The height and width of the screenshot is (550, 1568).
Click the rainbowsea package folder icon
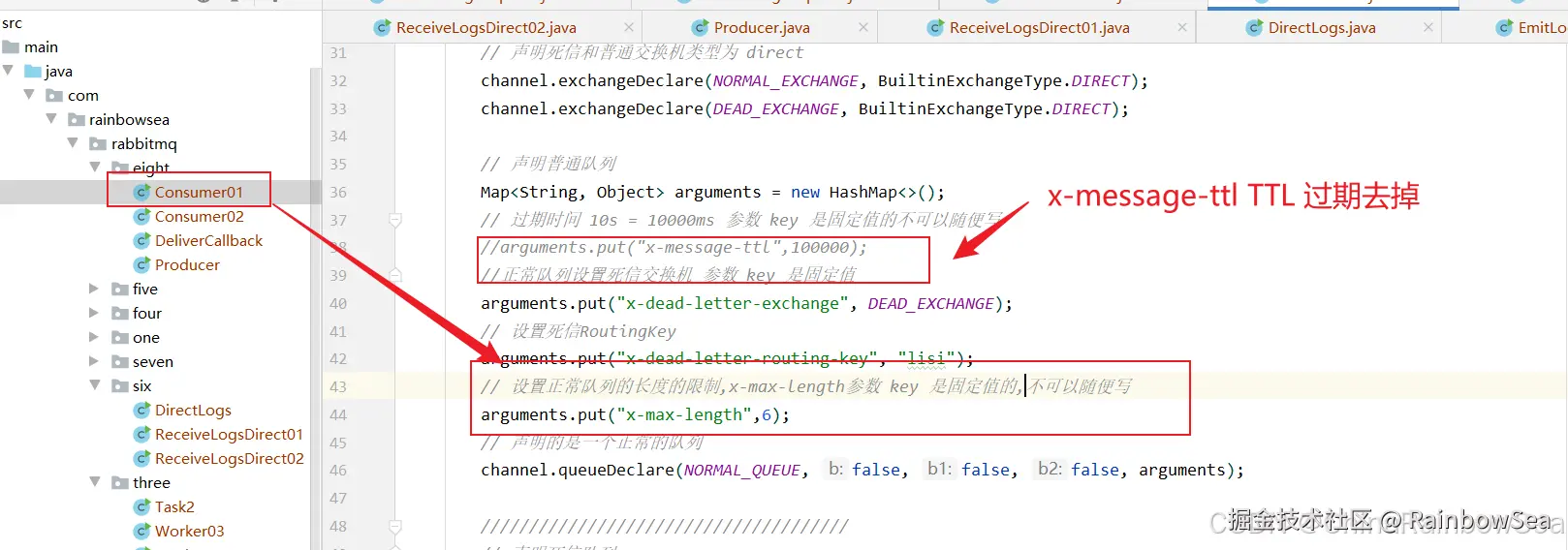click(77, 119)
